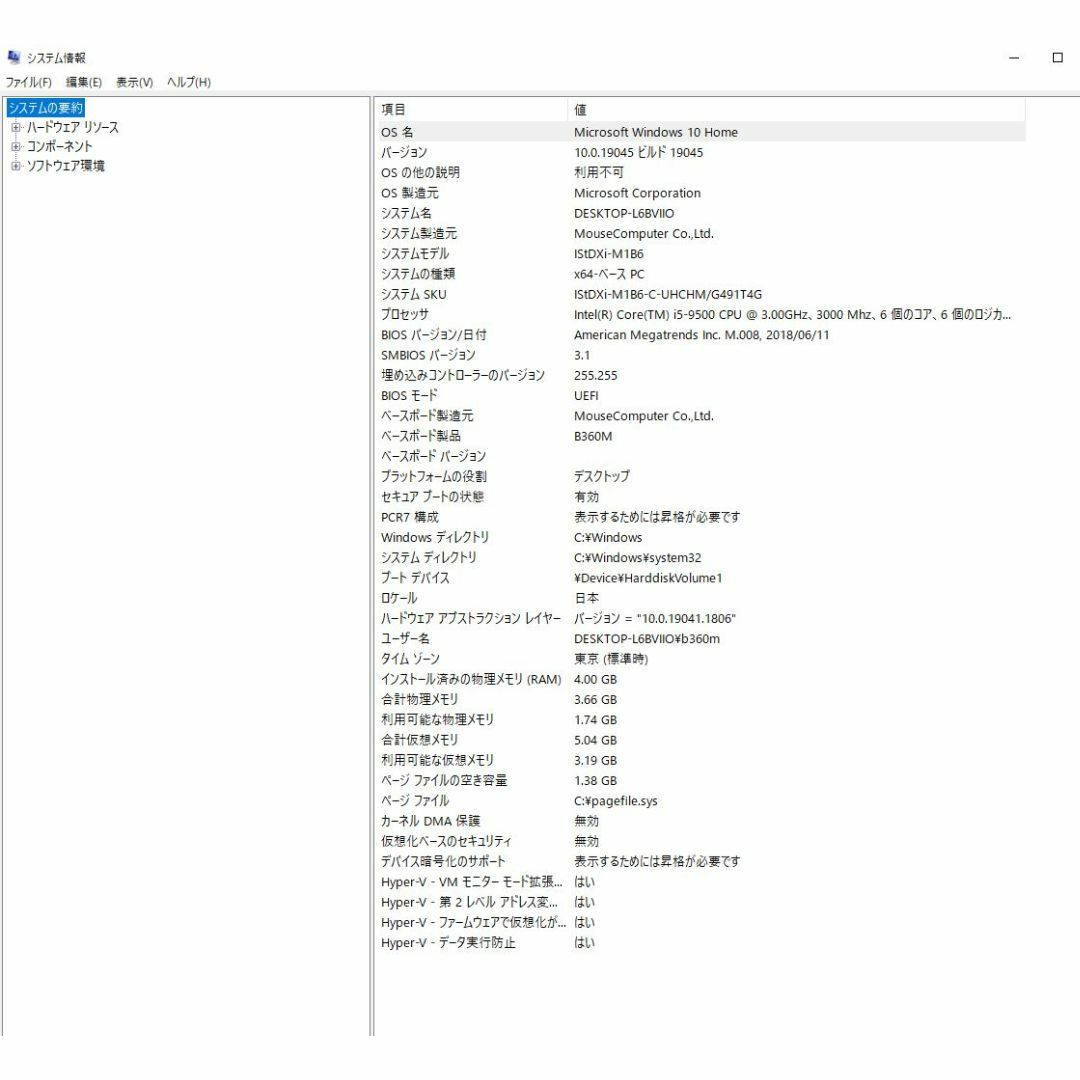Image resolution: width=1080 pixels, height=1080 pixels.
Task: Select the カーネル DMA 保護 row
Action: click(x=701, y=821)
